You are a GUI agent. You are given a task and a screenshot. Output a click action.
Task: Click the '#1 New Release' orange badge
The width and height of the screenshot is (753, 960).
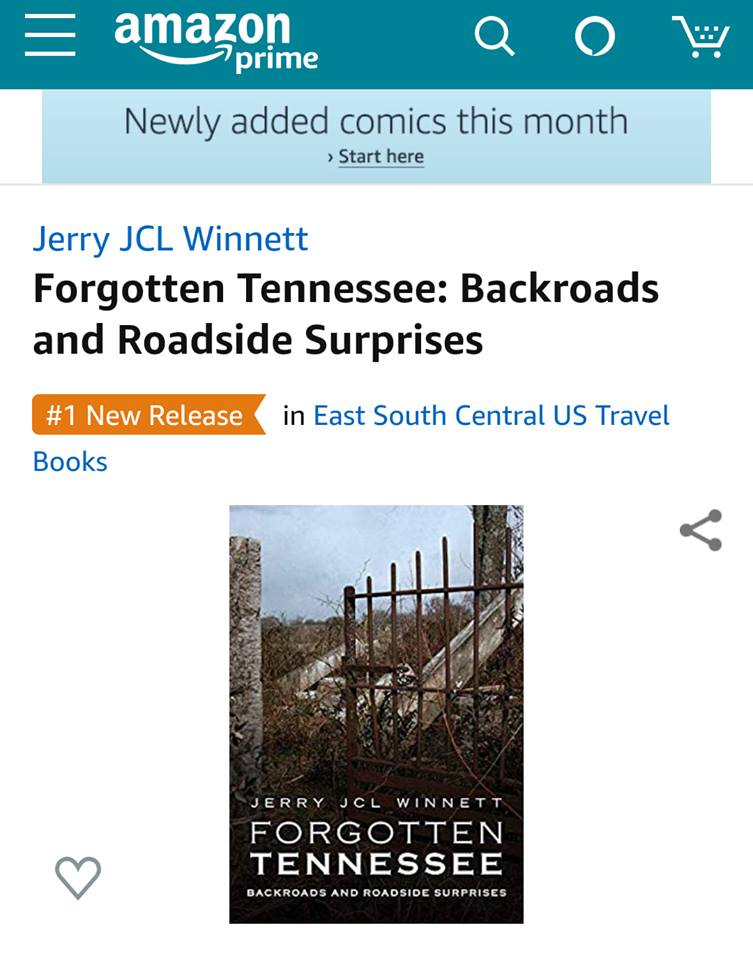146,415
